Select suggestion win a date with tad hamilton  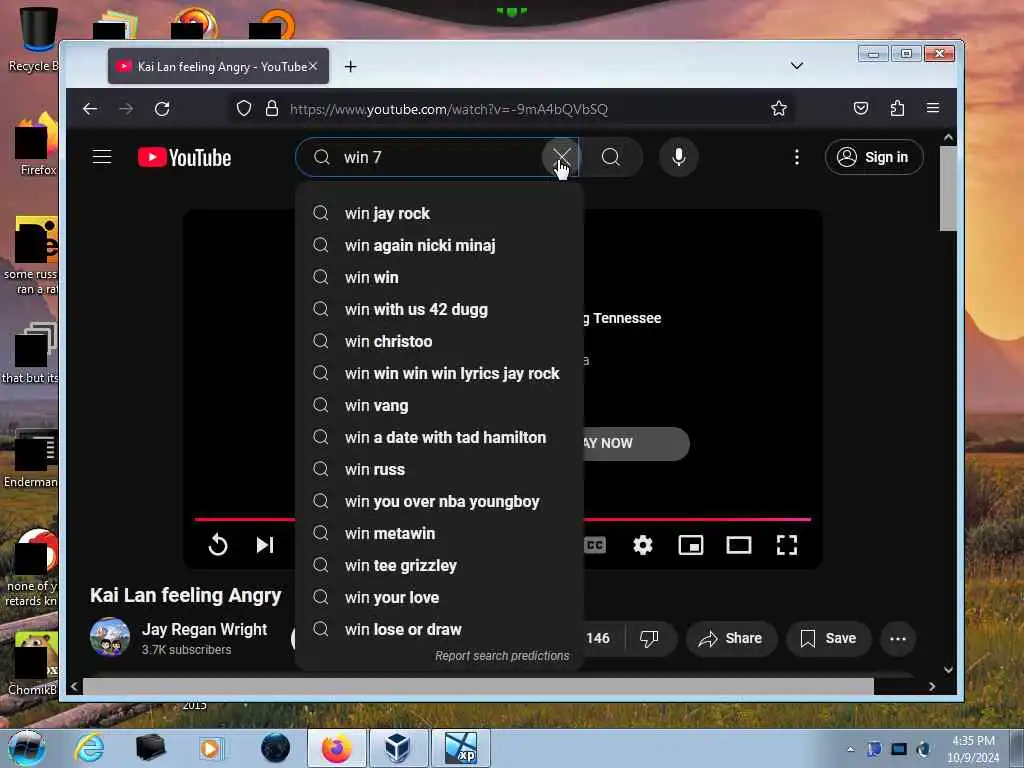click(x=439, y=437)
